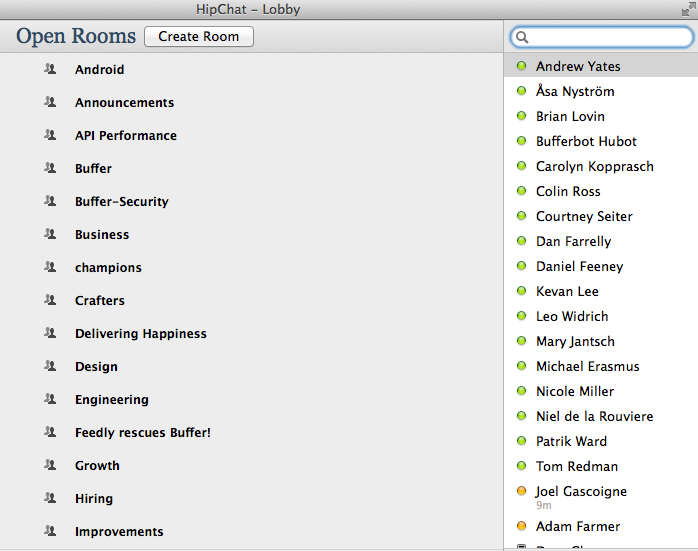Click the room icon beside champions
698x551 pixels.
pyautogui.click(x=50, y=267)
